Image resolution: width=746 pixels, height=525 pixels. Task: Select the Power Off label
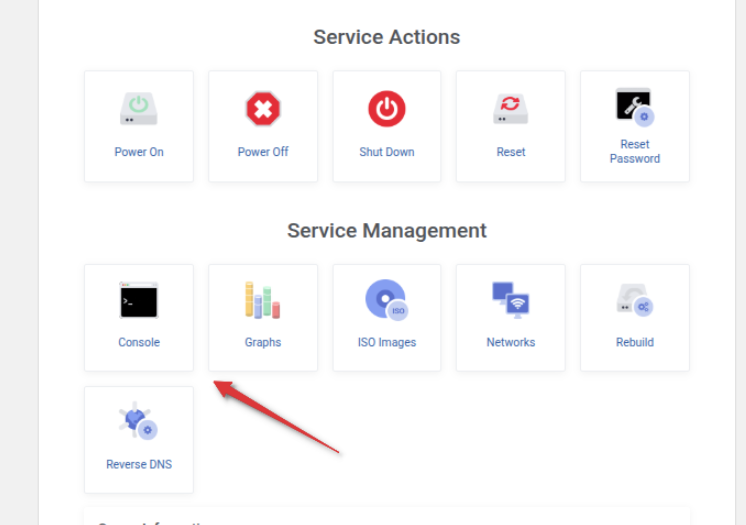[x=263, y=152]
